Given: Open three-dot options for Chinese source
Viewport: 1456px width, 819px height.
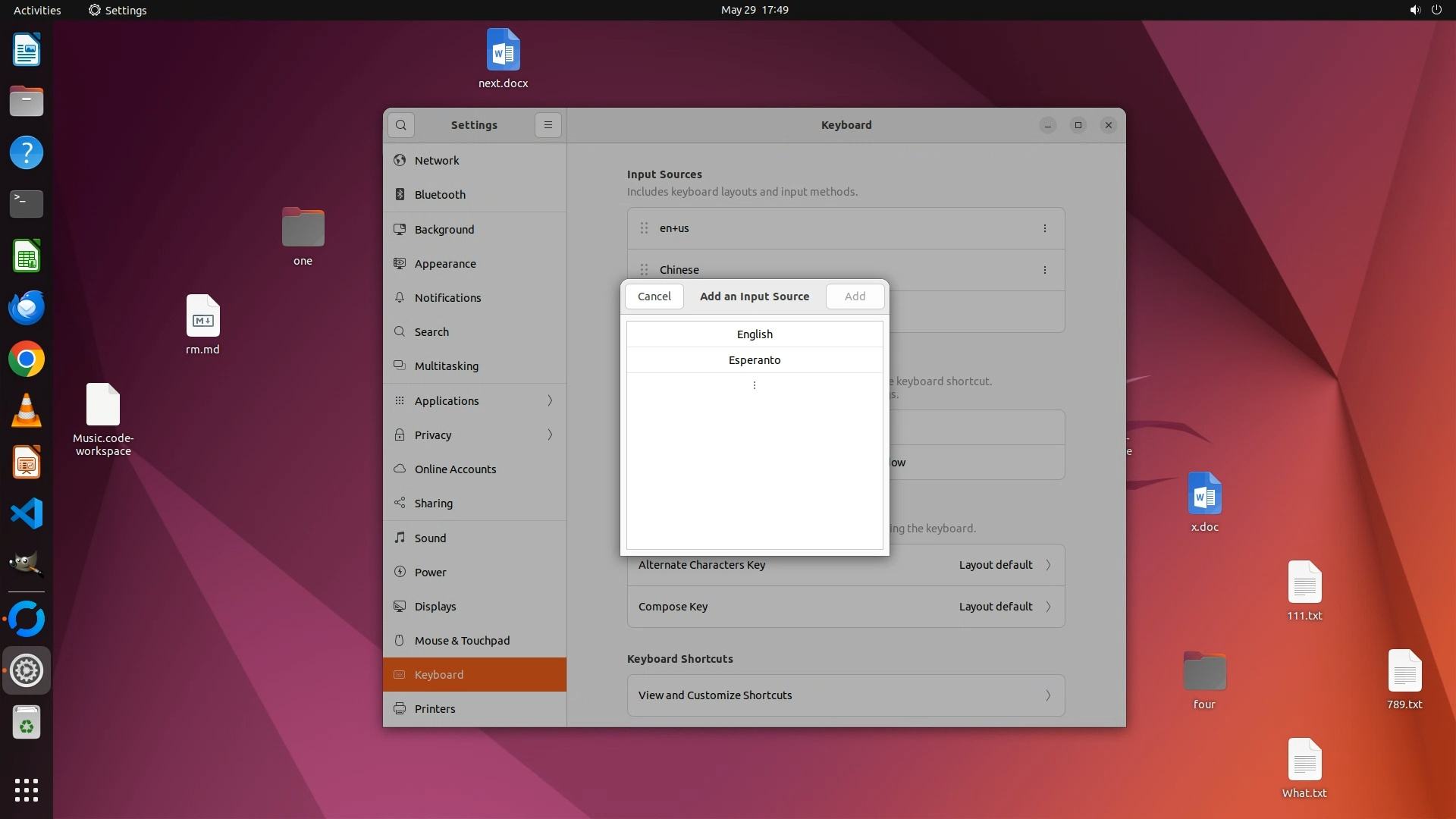Looking at the screenshot, I should pyautogui.click(x=1044, y=270).
